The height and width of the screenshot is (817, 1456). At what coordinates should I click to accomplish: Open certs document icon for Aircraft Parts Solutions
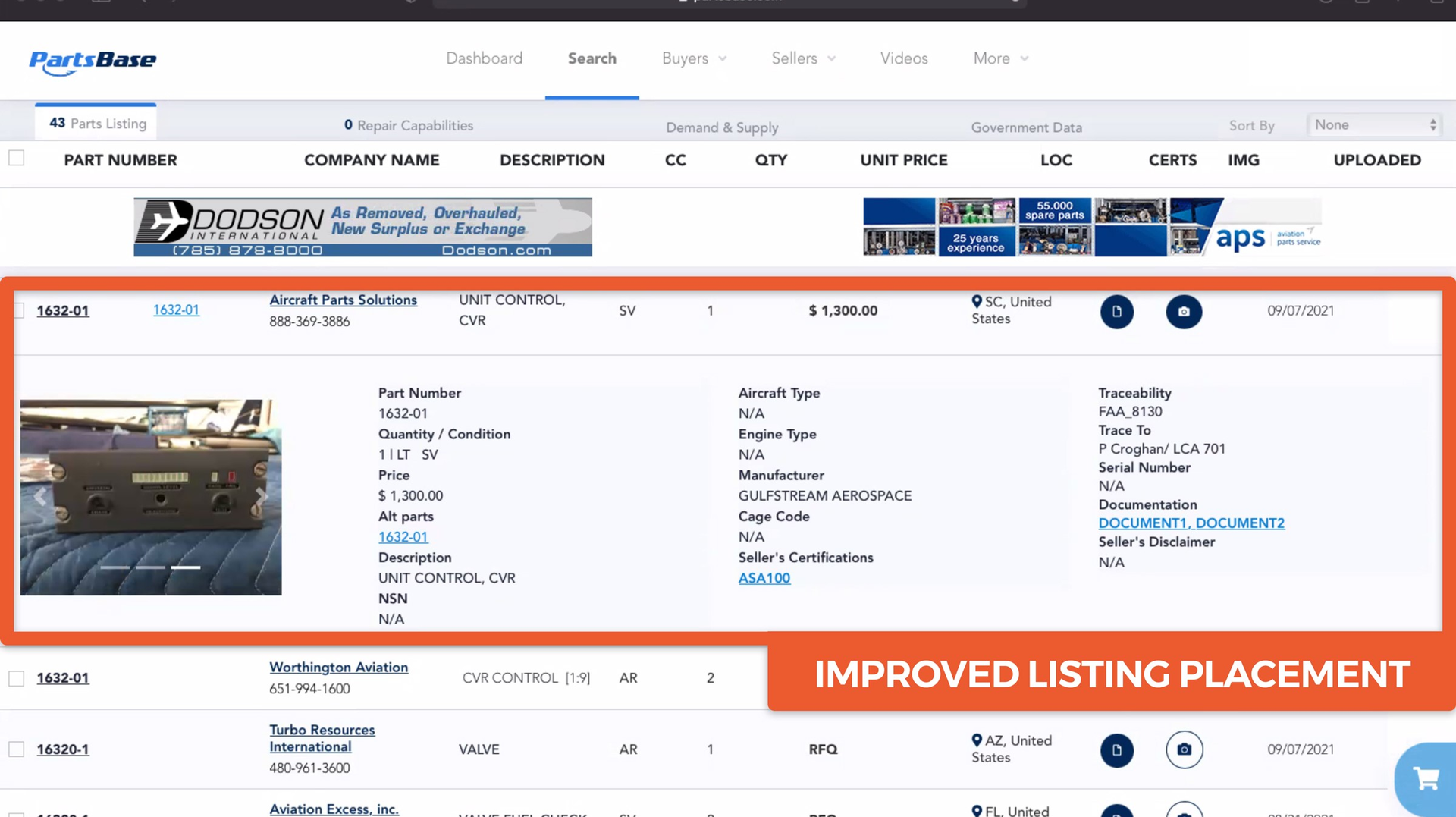click(1116, 312)
